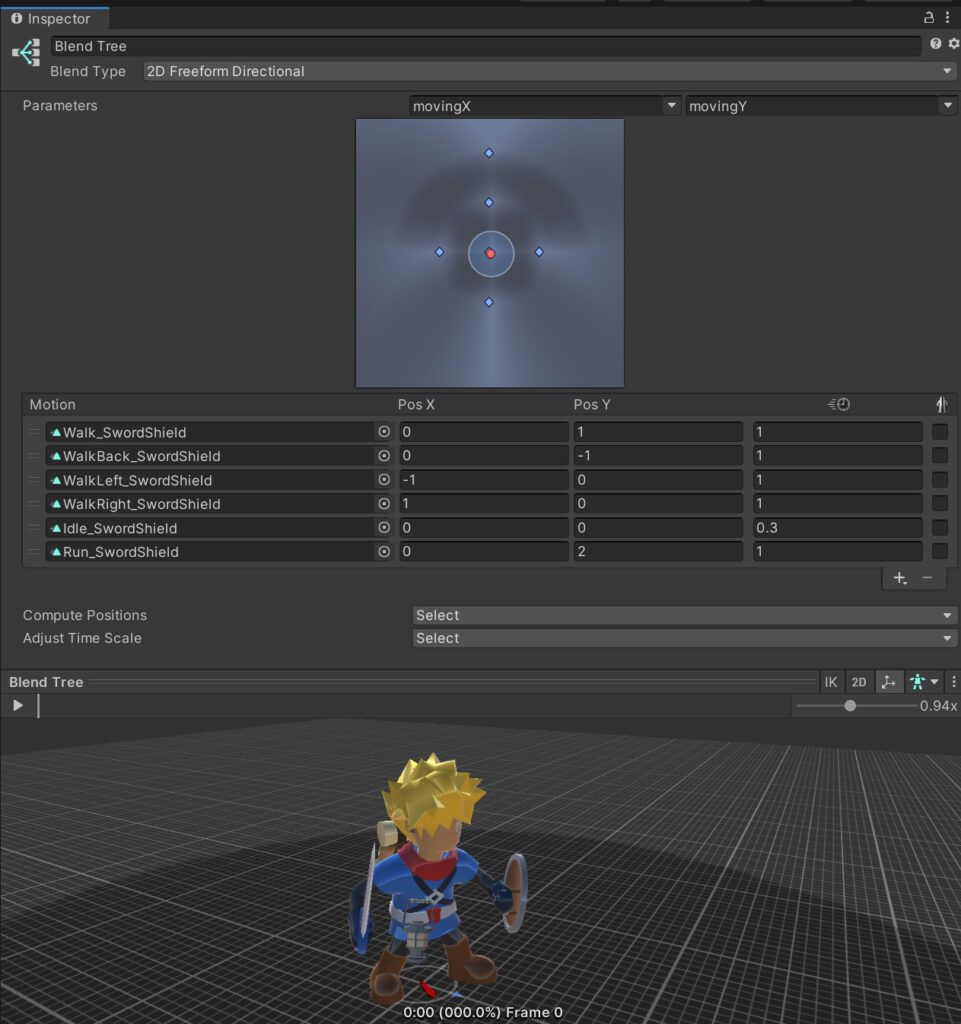The height and width of the screenshot is (1024, 961).
Task: Expand the avatar preview dropdown arrow
Action: 934,682
